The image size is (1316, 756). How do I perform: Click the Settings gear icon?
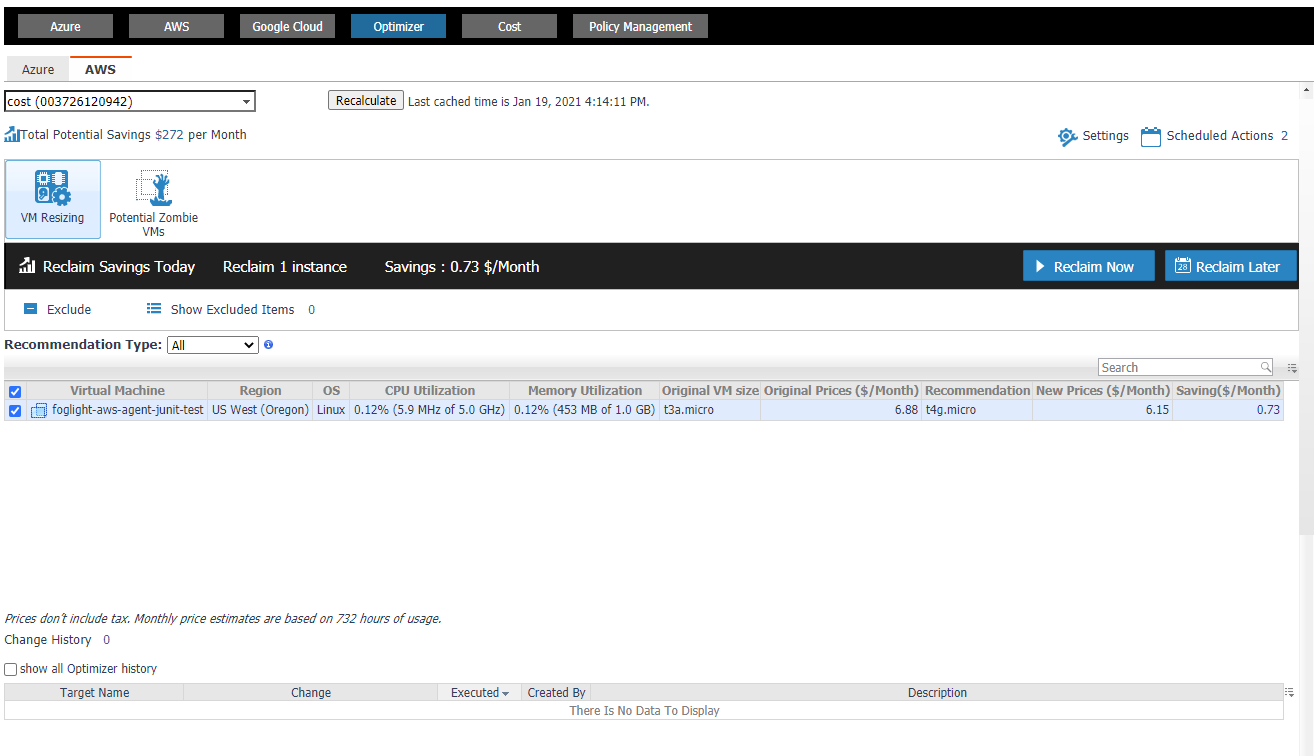click(1068, 137)
